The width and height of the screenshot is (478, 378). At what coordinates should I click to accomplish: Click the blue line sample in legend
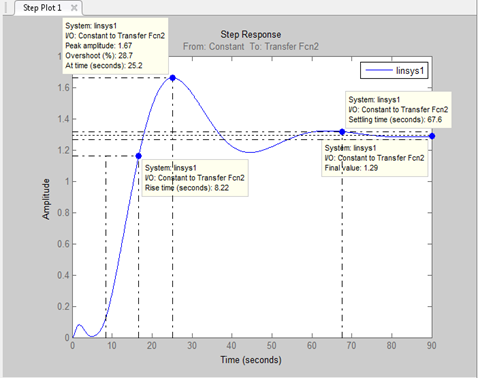(379, 70)
